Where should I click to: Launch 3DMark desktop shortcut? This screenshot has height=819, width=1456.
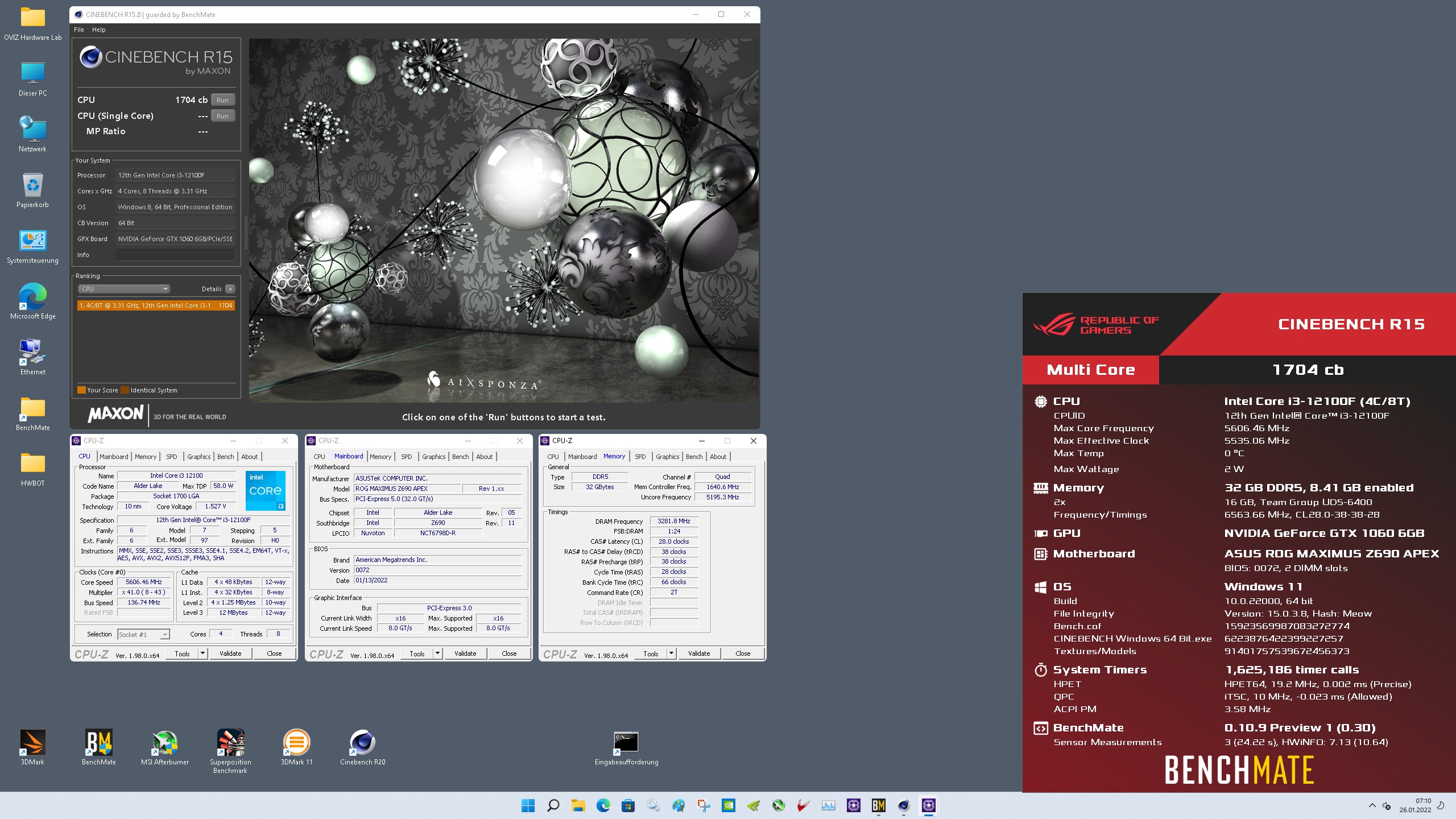tap(32, 747)
